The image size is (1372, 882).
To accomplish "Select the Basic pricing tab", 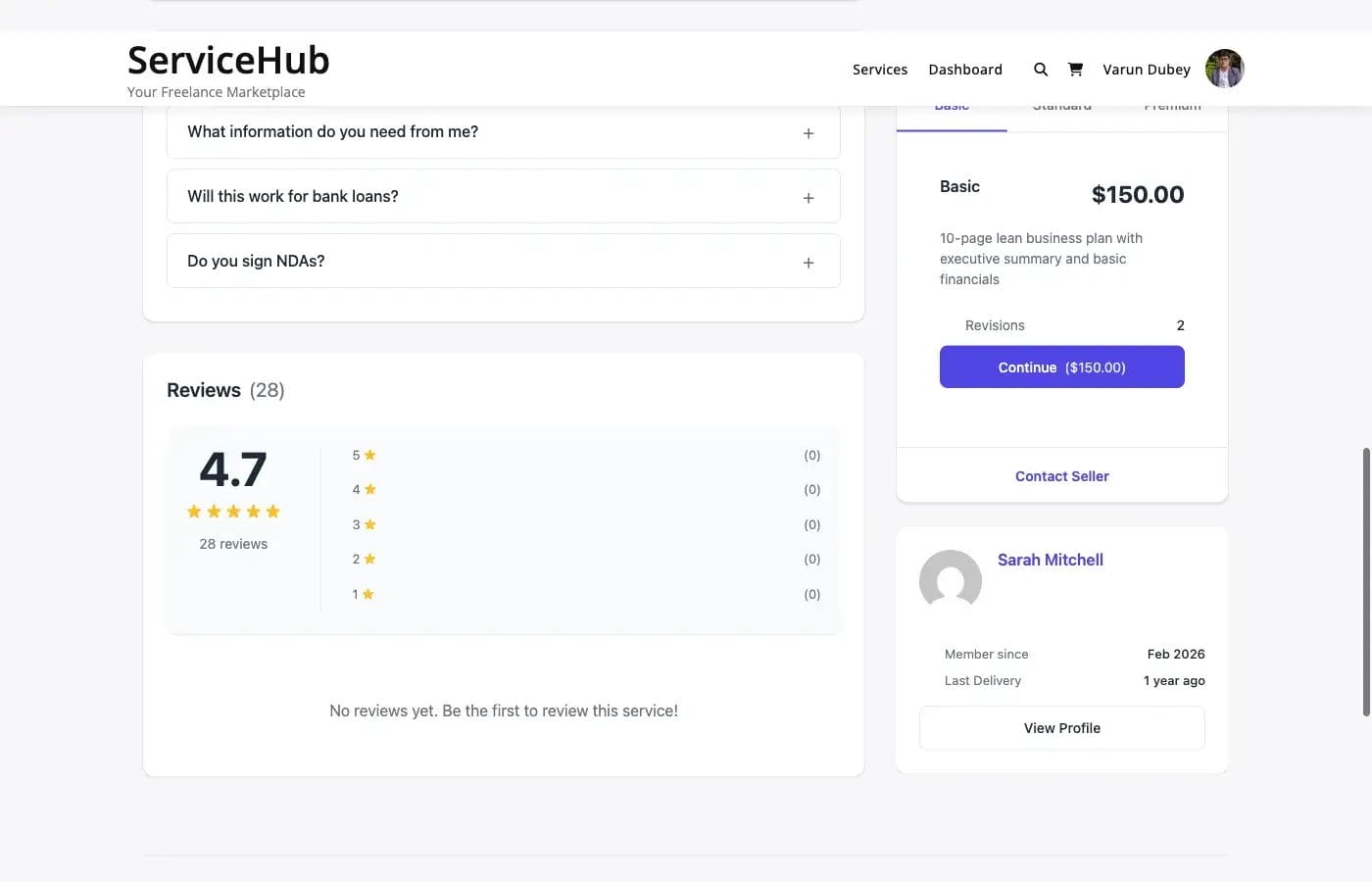I will [951, 105].
